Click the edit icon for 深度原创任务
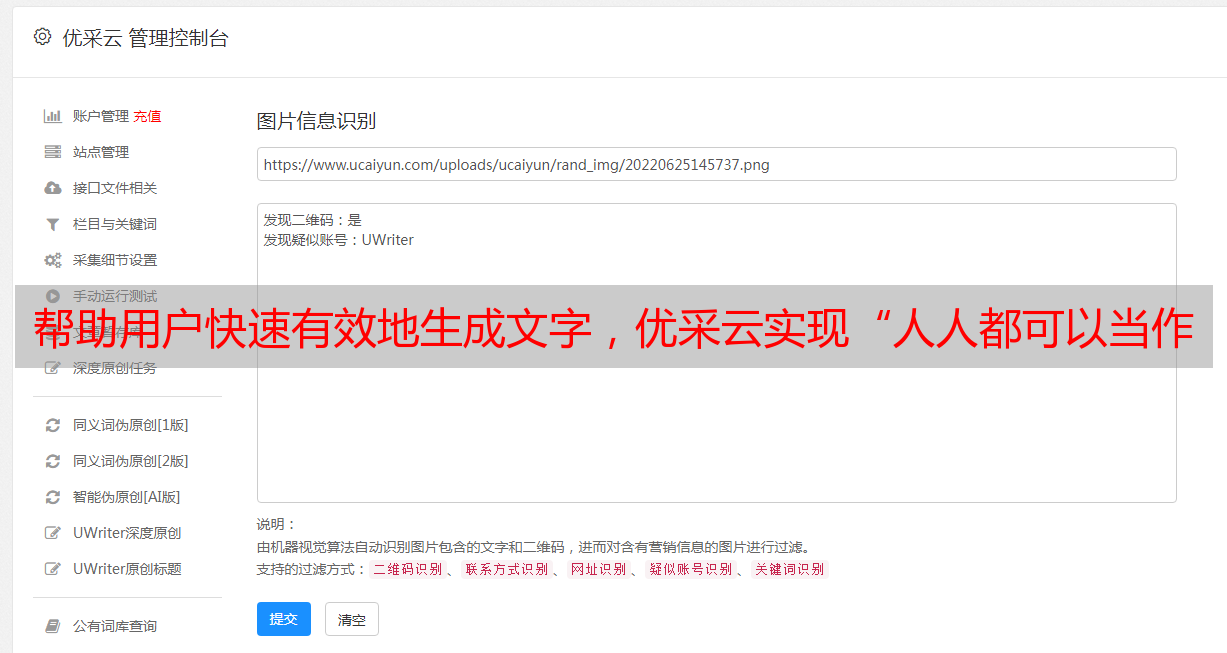 (x=53, y=368)
